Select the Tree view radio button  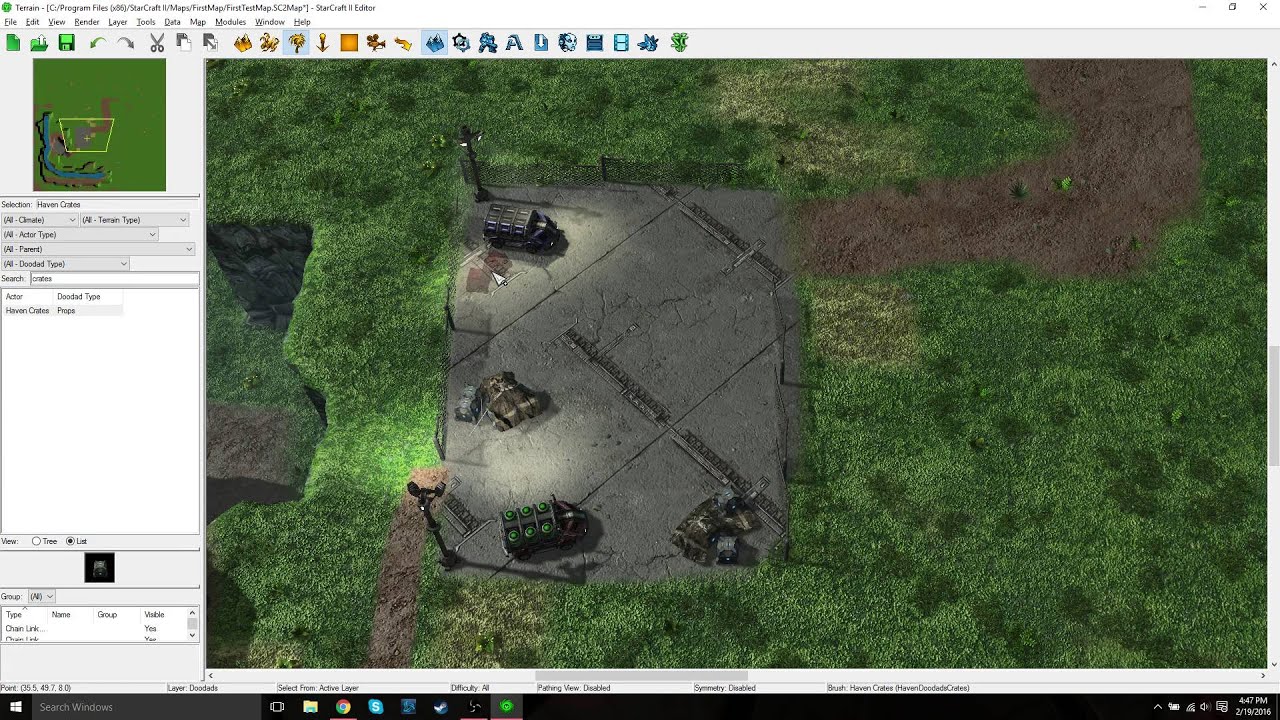[37, 541]
